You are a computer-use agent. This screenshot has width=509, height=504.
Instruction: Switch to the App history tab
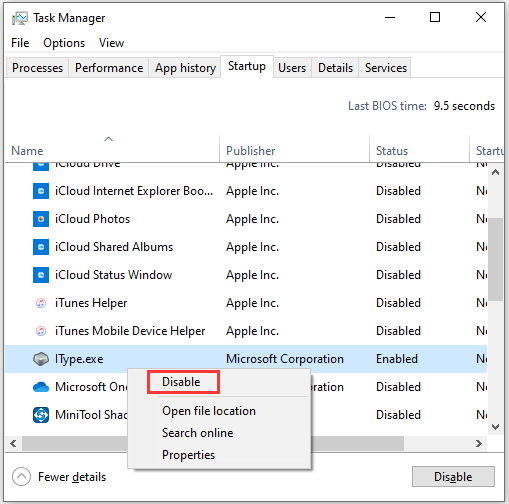pos(185,68)
